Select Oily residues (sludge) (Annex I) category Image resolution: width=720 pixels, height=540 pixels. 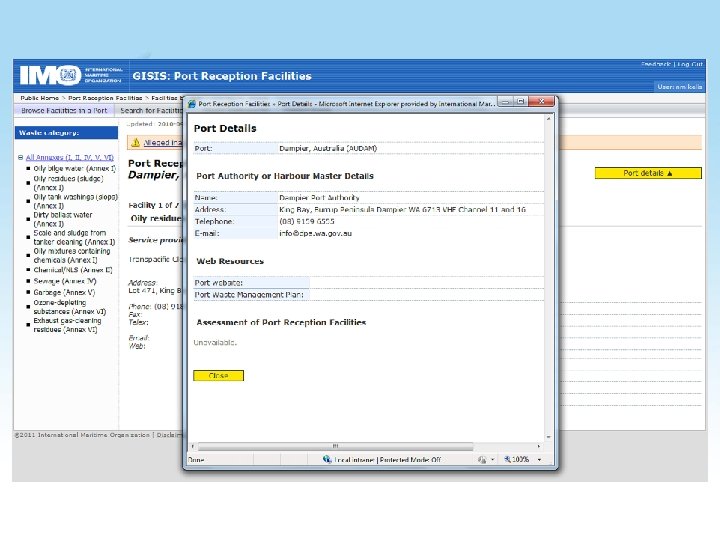coord(68,183)
